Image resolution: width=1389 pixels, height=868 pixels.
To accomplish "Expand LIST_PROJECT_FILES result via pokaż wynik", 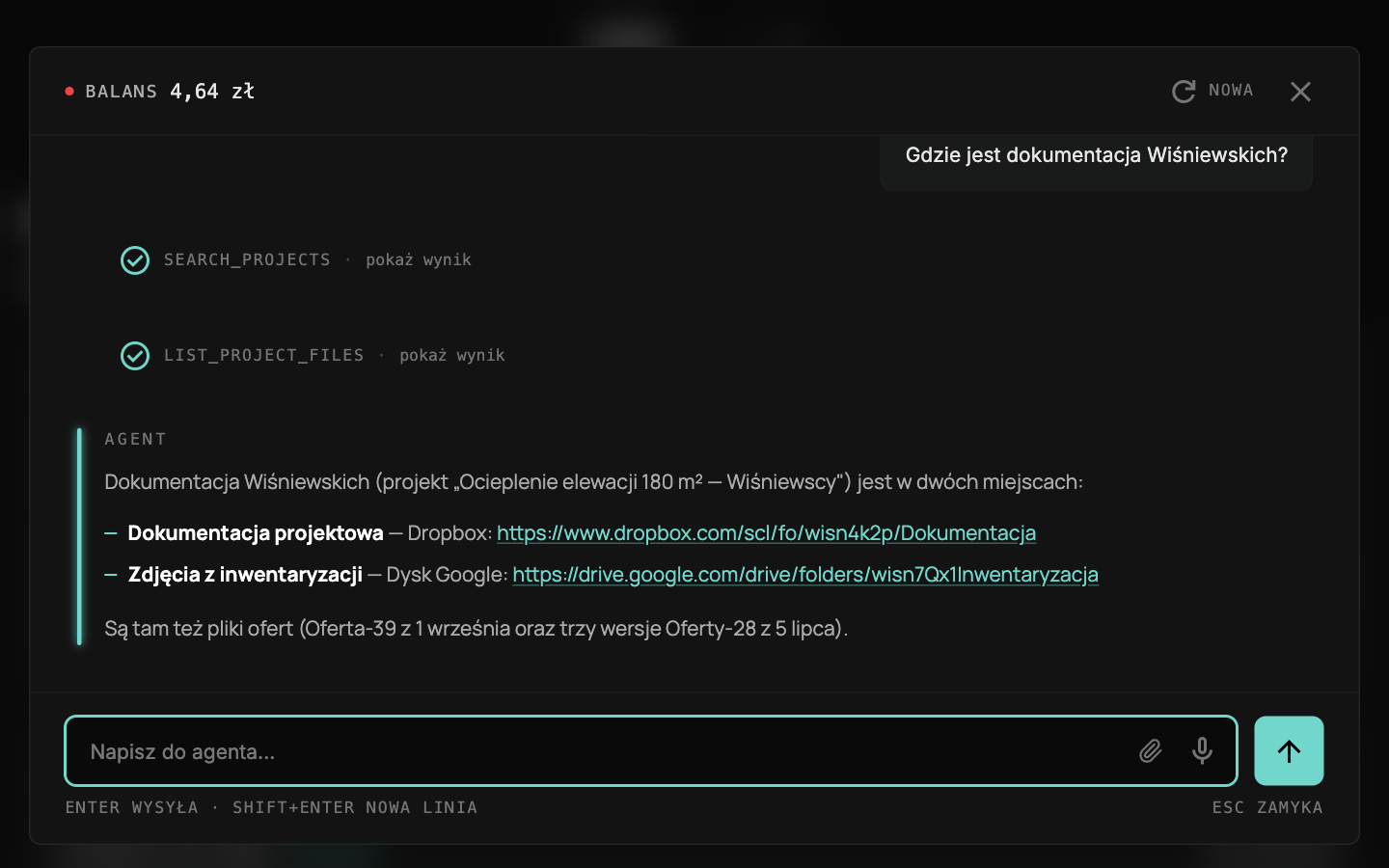I will point(452,355).
